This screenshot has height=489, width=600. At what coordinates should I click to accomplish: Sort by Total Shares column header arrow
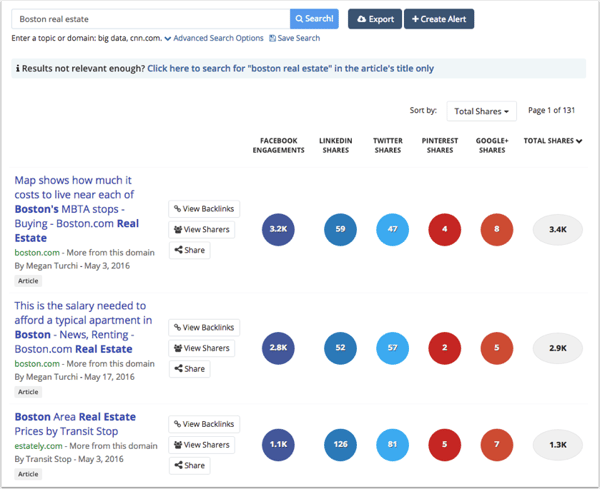click(x=578, y=141)
